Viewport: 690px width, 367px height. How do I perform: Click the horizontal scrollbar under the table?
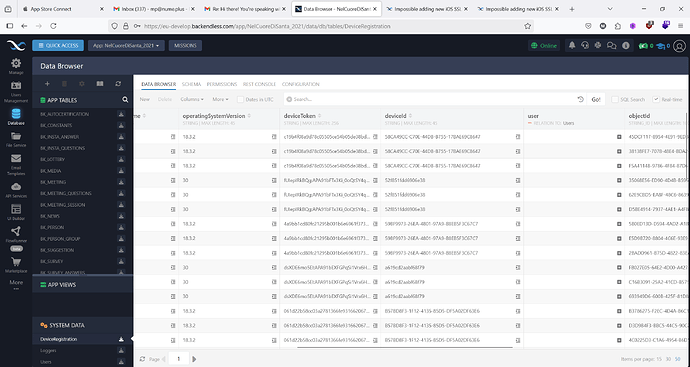(405, 348)
